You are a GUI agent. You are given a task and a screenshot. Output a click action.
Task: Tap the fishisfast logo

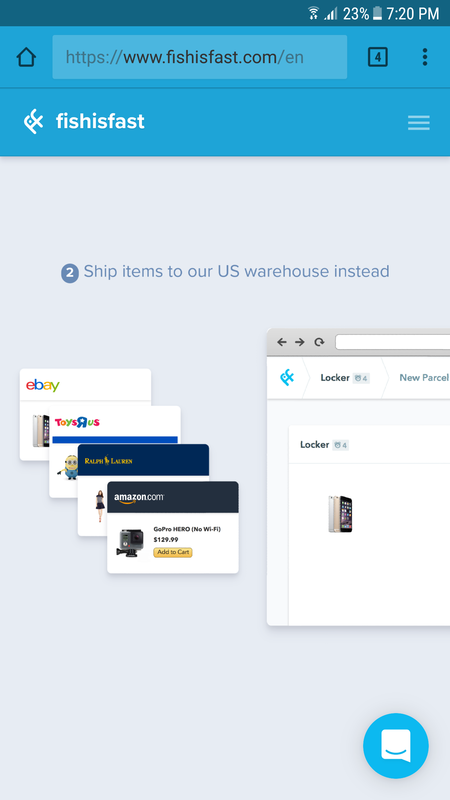[x=84, y=121]
